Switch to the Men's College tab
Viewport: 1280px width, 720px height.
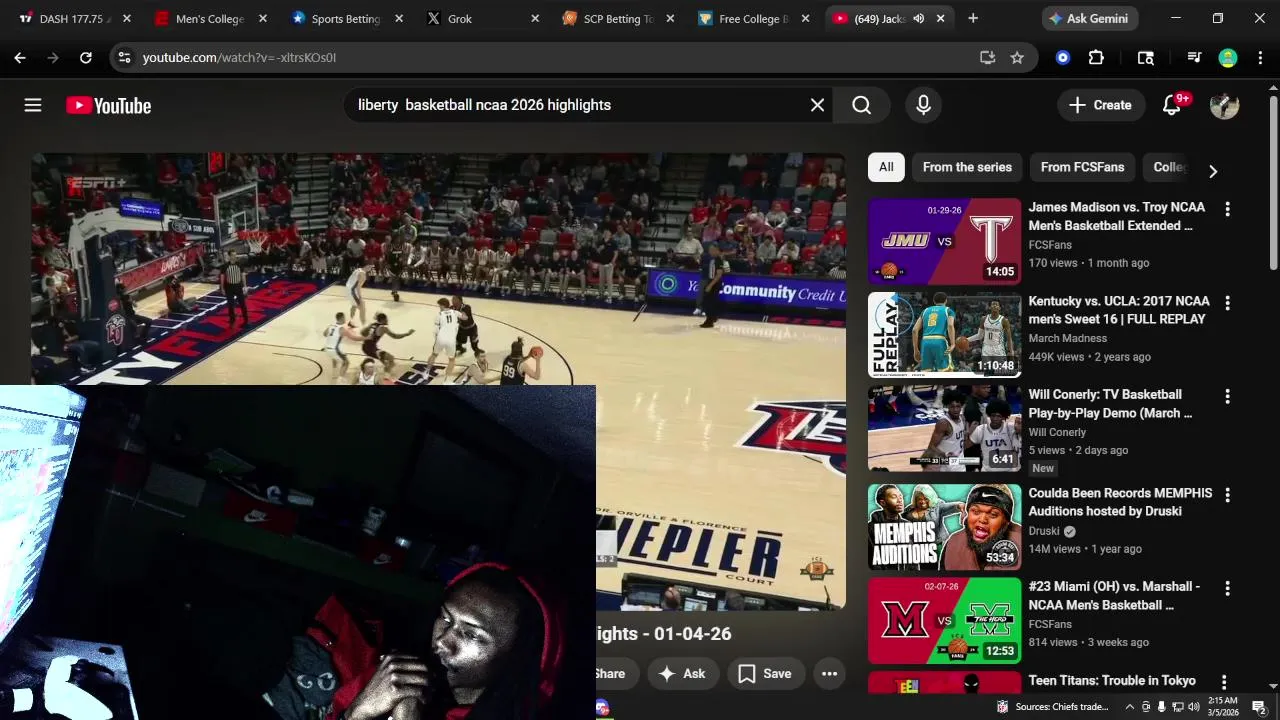[x=209, y=18]
